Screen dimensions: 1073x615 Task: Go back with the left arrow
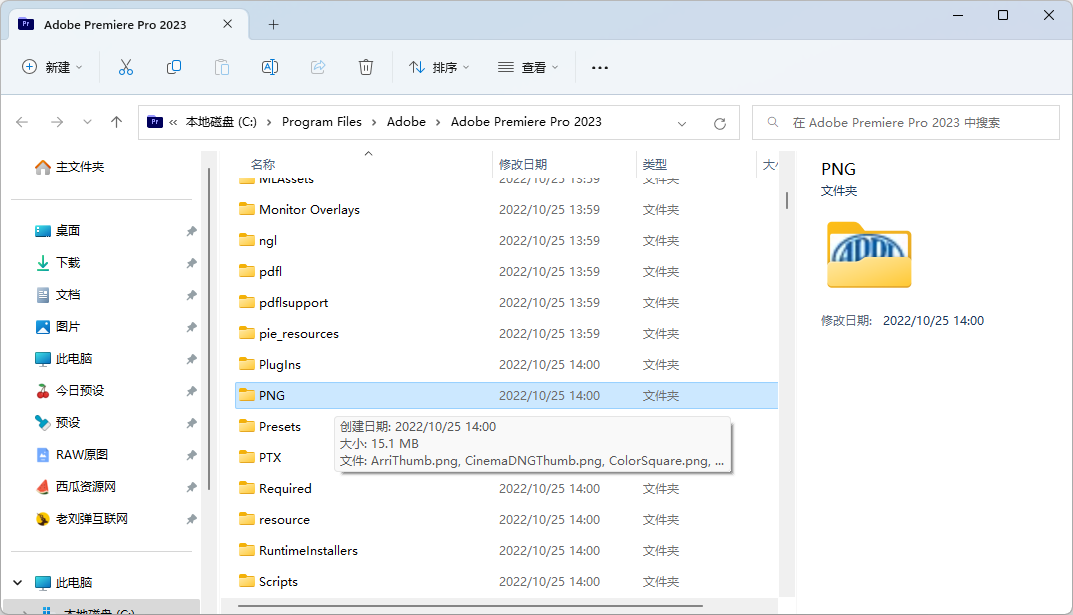coord(22,122)
